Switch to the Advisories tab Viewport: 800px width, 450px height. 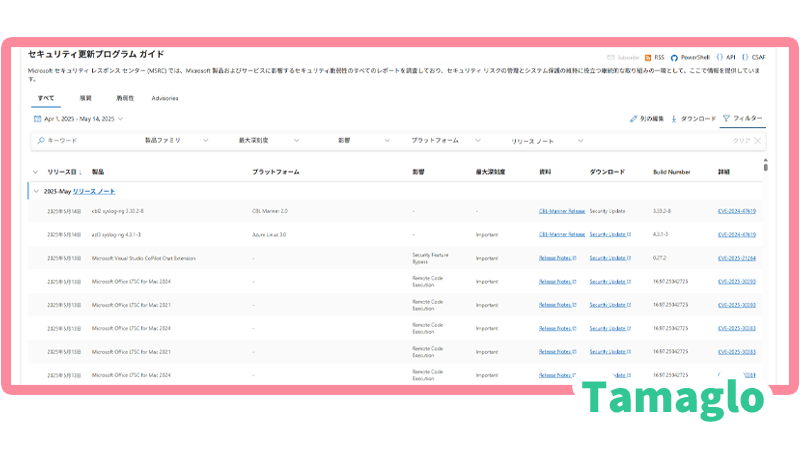click(x=165, y=98)
